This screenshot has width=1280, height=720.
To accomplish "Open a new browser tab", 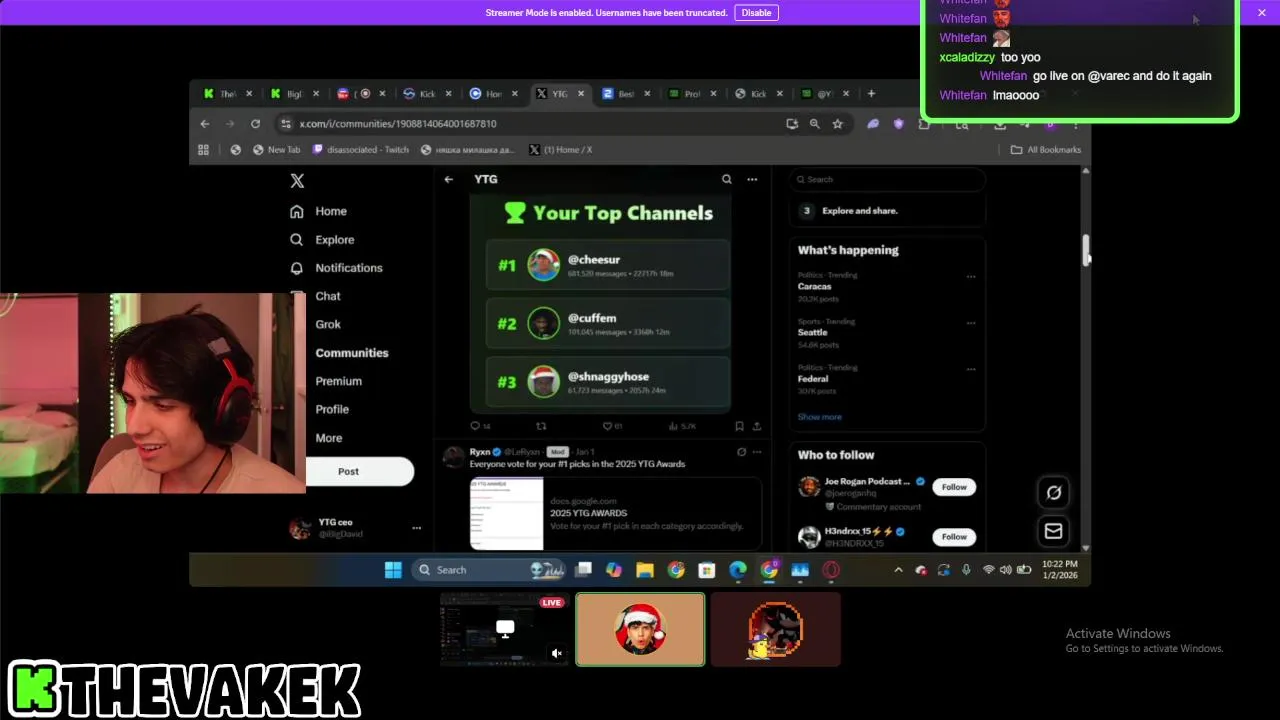I will 871,94.
